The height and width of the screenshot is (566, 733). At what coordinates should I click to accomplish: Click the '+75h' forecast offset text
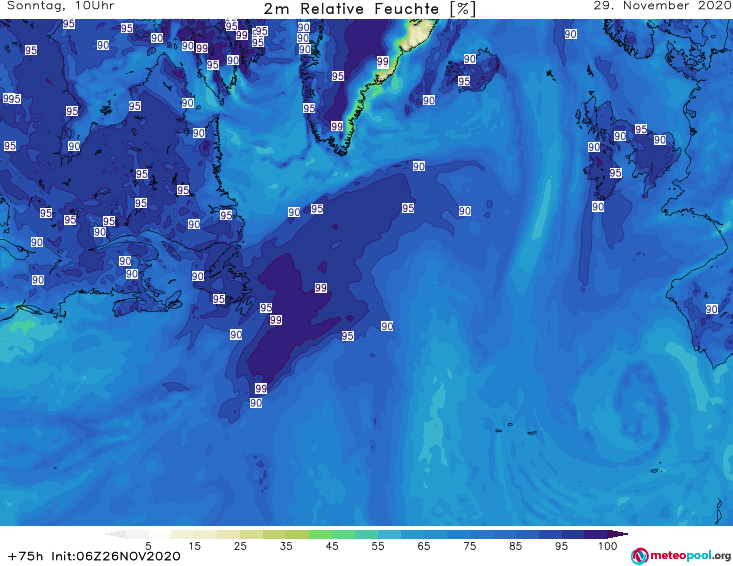[26, 556]
